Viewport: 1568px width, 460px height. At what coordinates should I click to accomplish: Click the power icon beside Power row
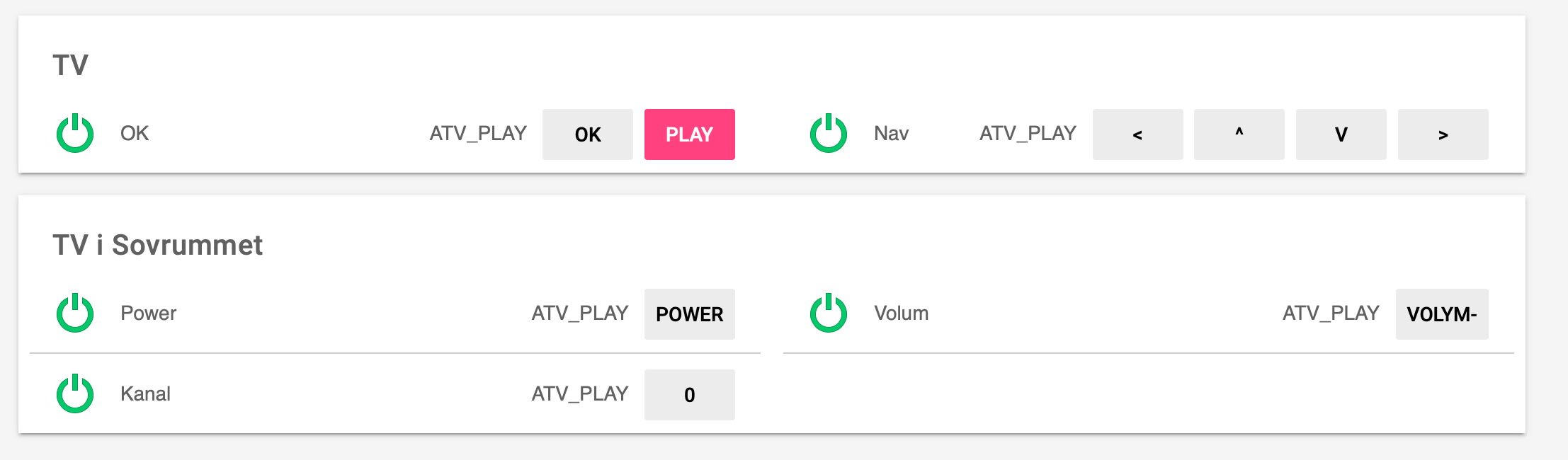point(75,314)
